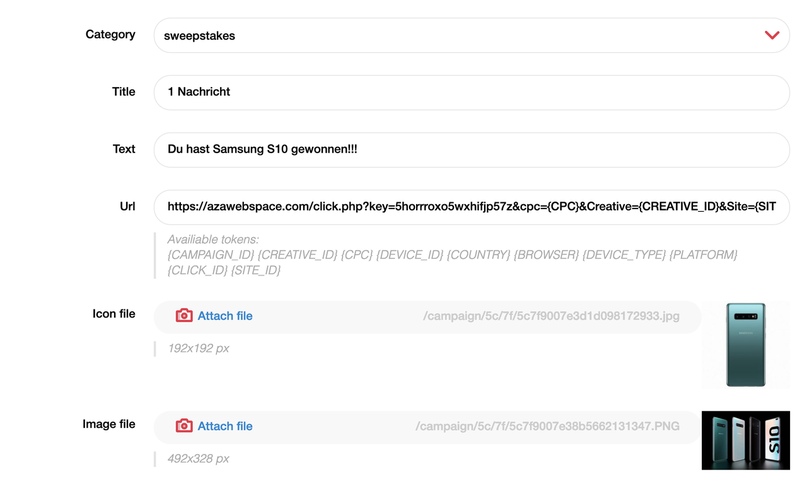Click the Url field with azawebspace link
The height and width of the screenshot is (489, 807).
click(471, 207)
